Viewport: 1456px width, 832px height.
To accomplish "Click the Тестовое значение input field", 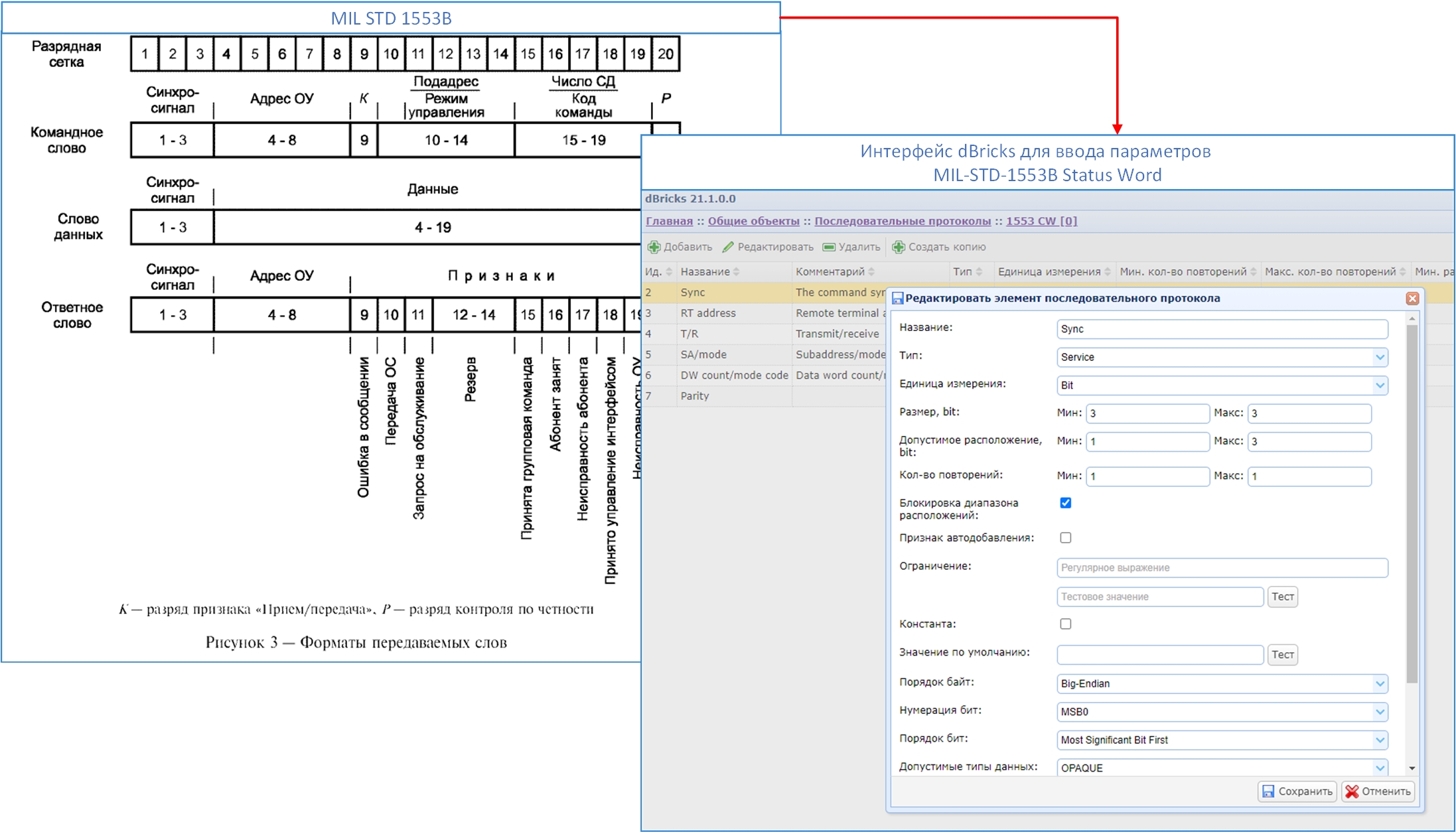I will coord(1160,597).
